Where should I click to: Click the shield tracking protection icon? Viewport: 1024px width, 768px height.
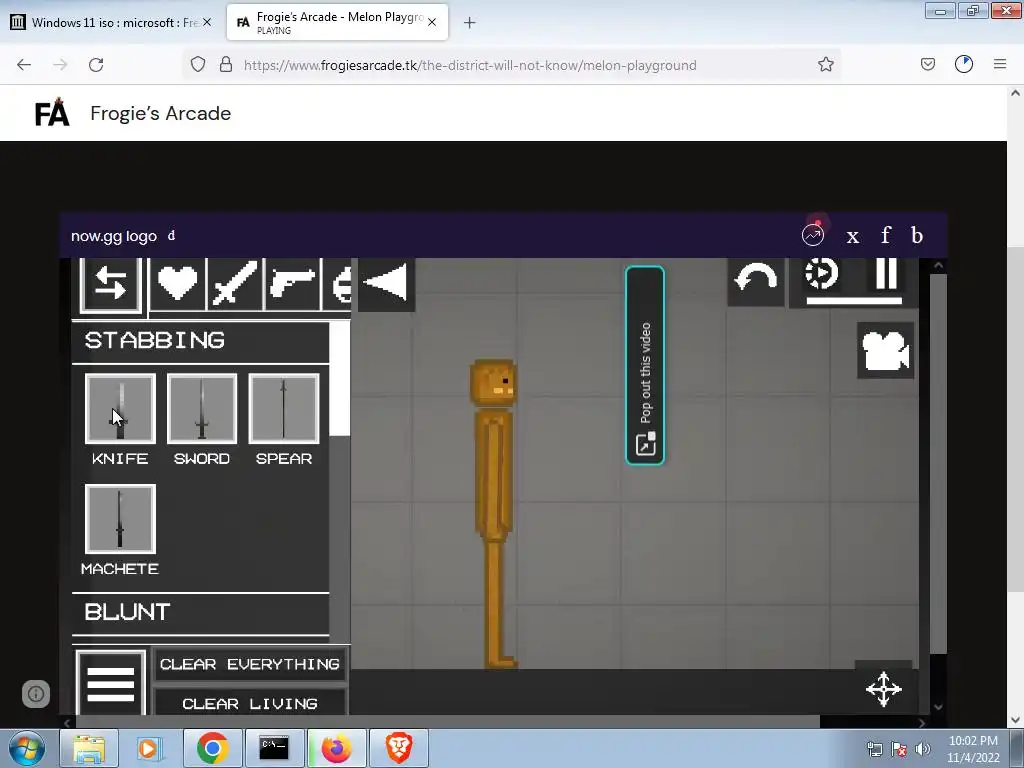[x=198, y=65]
